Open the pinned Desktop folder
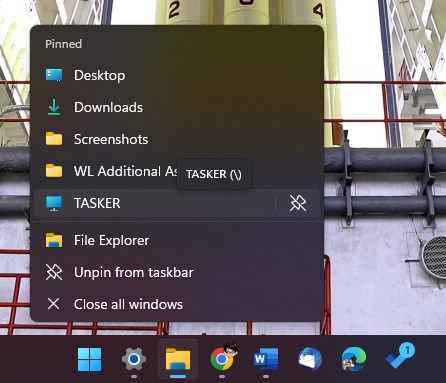This screenshot has width=446, height=383. [x=177, y=75]
